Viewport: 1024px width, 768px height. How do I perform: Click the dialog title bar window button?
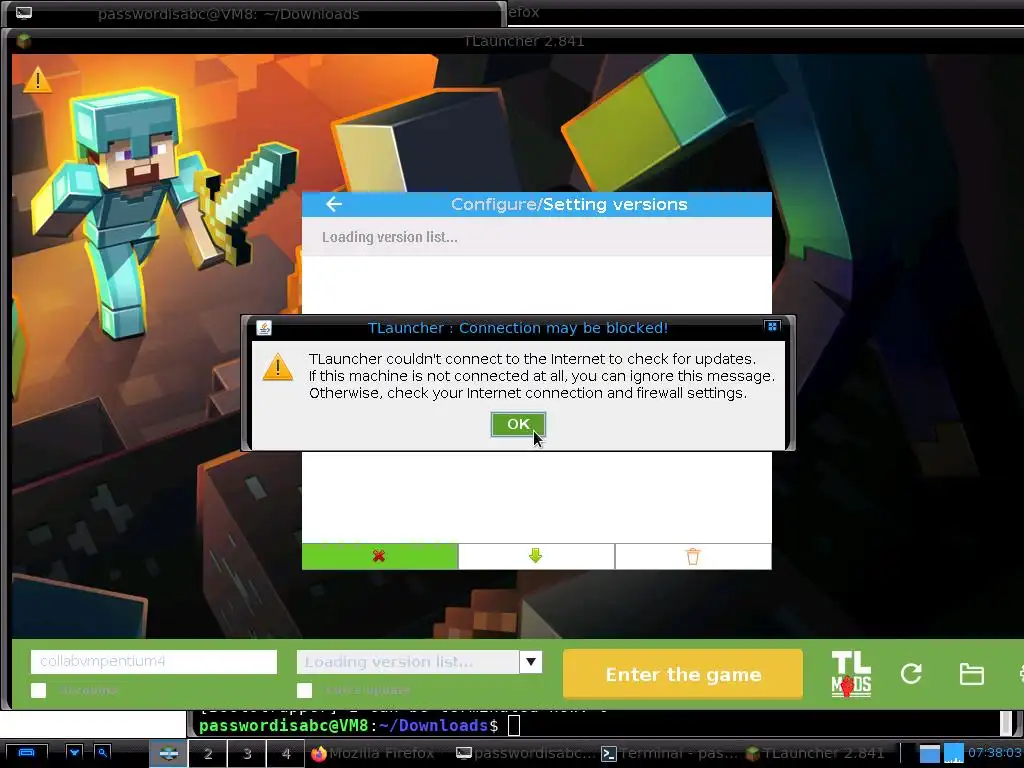pyautogui.click(x=772, y=327)
